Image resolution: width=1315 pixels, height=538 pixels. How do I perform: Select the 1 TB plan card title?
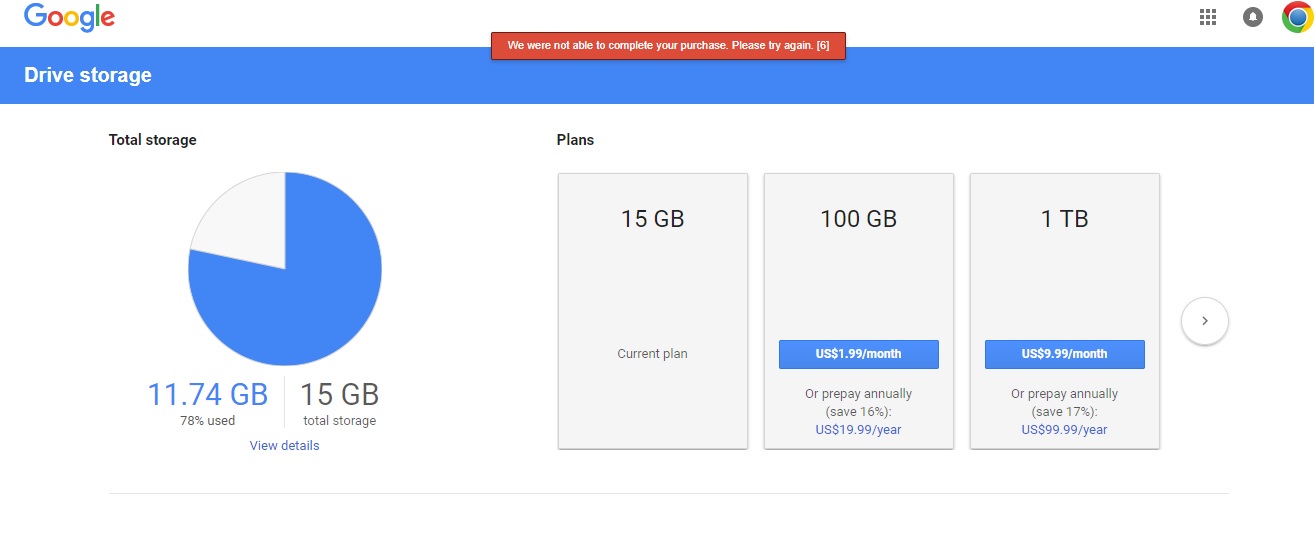pos(1064,219)
